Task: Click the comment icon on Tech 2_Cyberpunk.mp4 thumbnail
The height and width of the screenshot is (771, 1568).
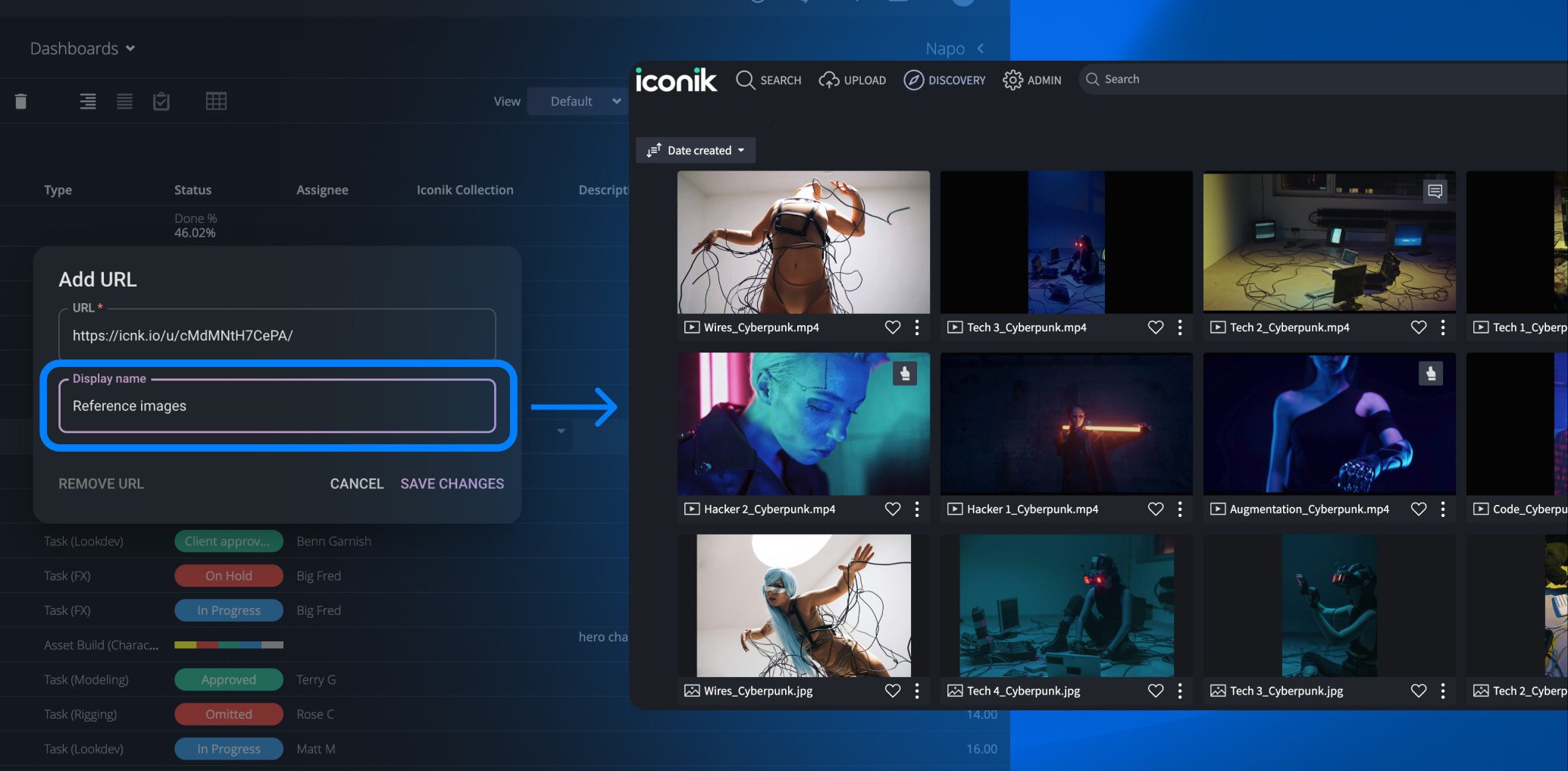Action: (x=1435, y=191)
